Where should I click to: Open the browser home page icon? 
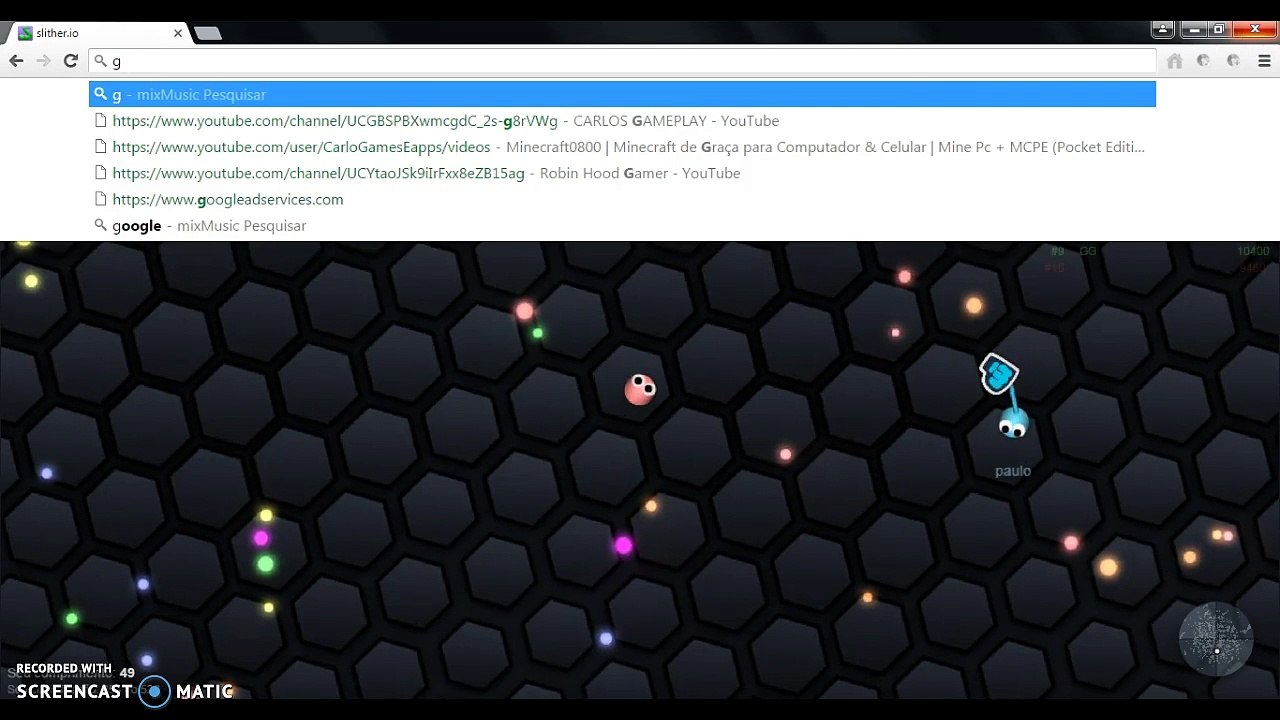click(x=1175, y=61)
